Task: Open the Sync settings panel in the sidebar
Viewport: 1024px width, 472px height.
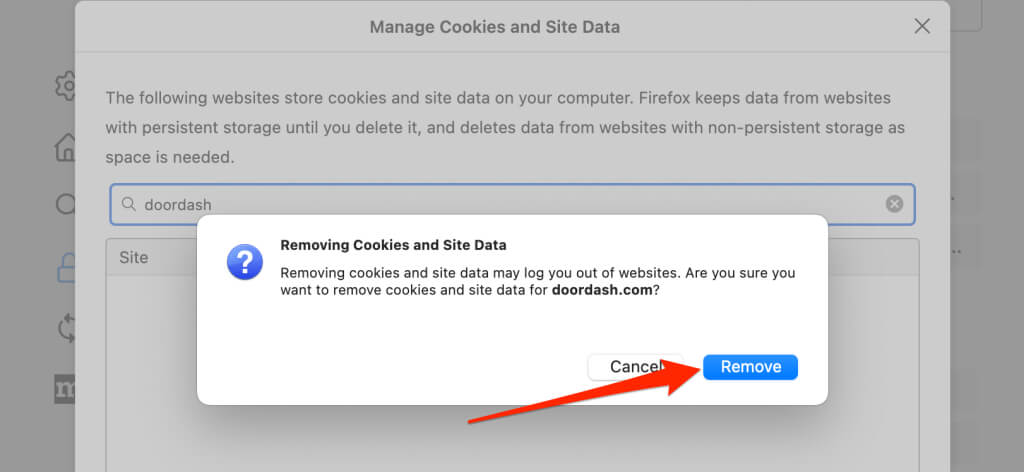Action: pyautogui.click(x=66, y=327)
